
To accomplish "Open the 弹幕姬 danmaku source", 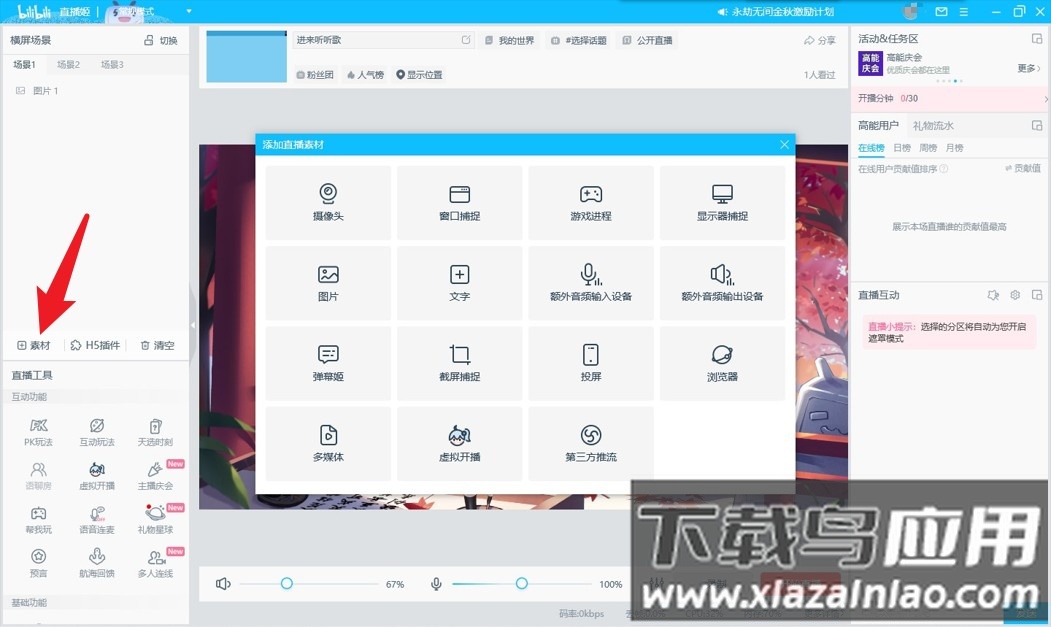I will coord(328,362).
